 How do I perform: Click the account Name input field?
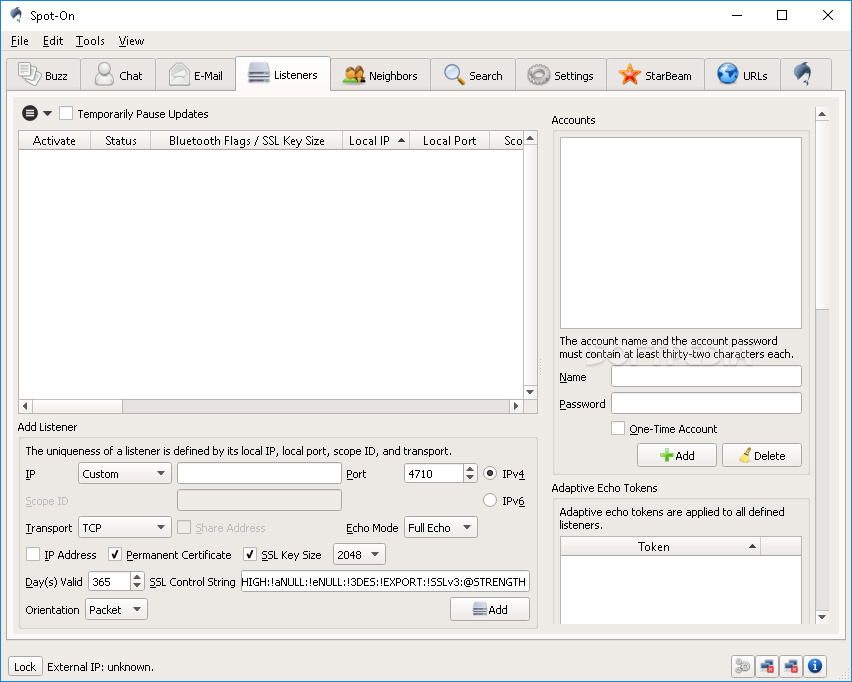(x=706, y=376)
